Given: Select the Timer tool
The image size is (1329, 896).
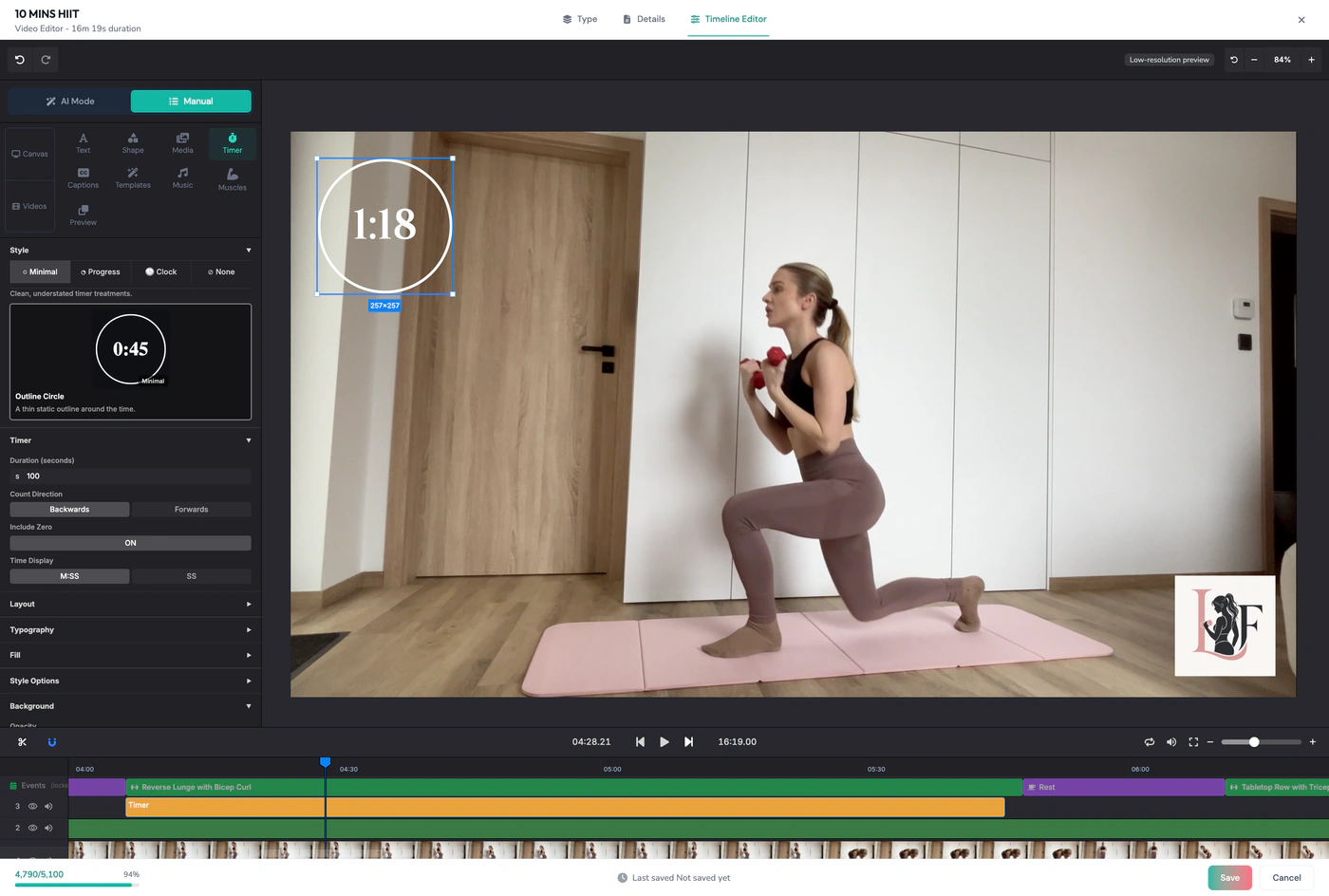Looking at the screenshot, I should point(233,143).
